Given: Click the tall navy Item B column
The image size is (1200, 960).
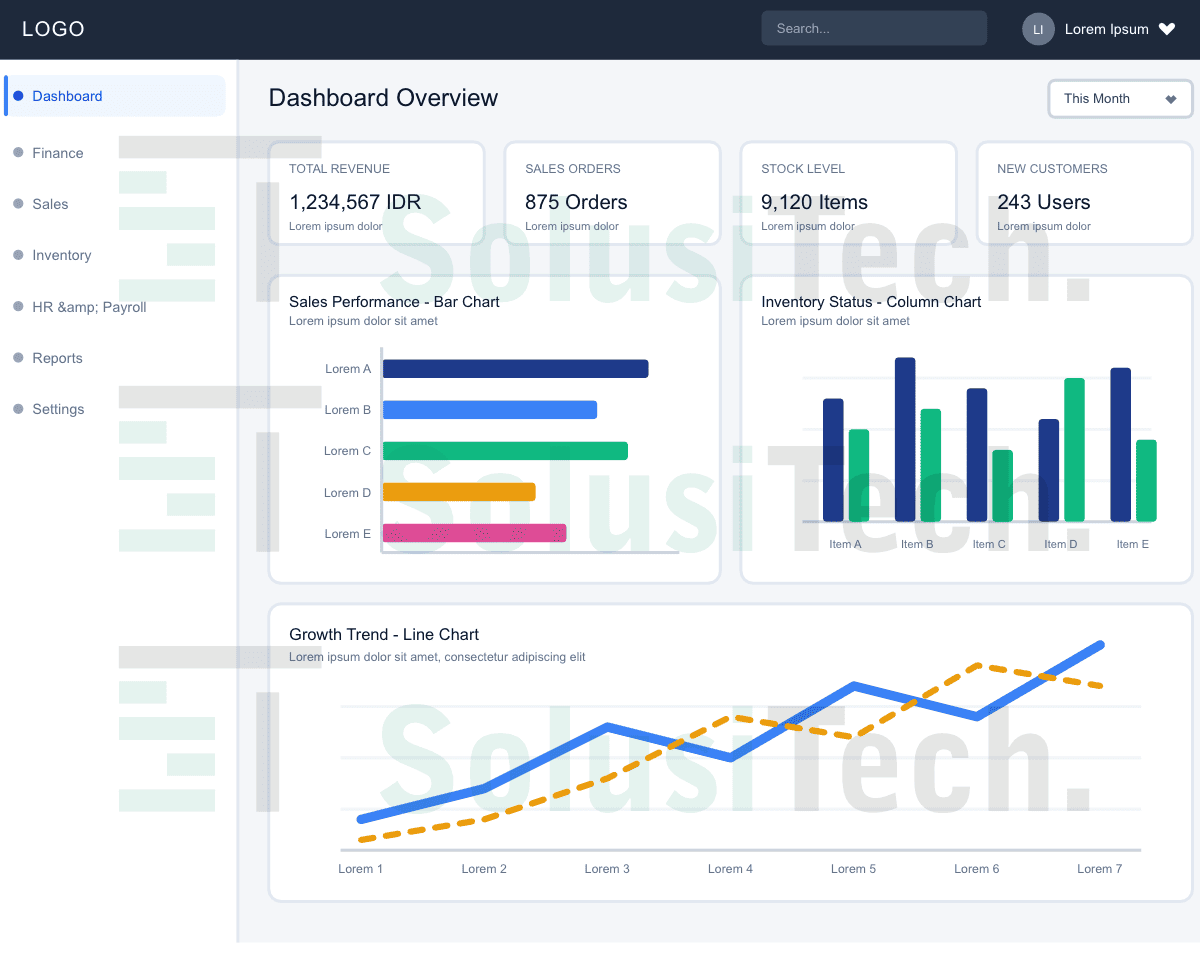Looking at the screenshot, I should tap(905, 439).
